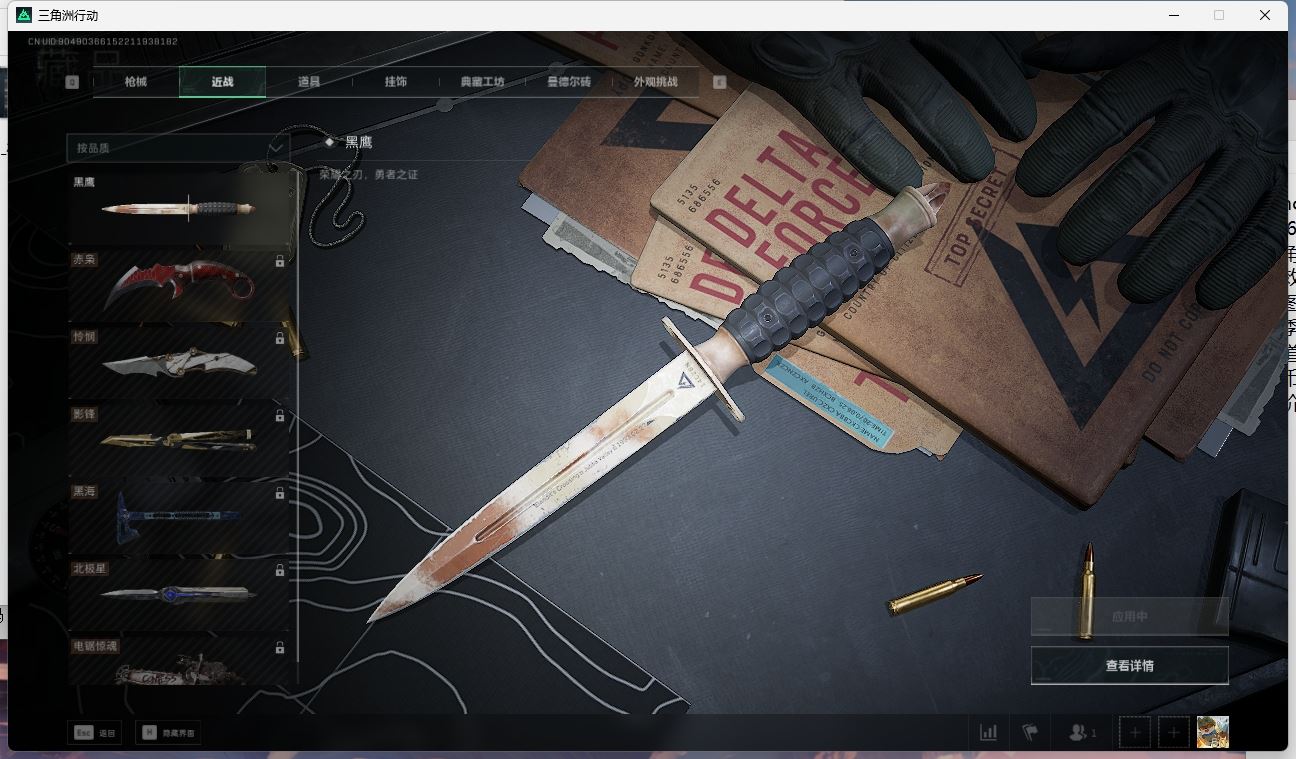Select the 外观挑战 tab
Screen dimensions: 1296x759
pyautogui.click(x=655, y=82)
